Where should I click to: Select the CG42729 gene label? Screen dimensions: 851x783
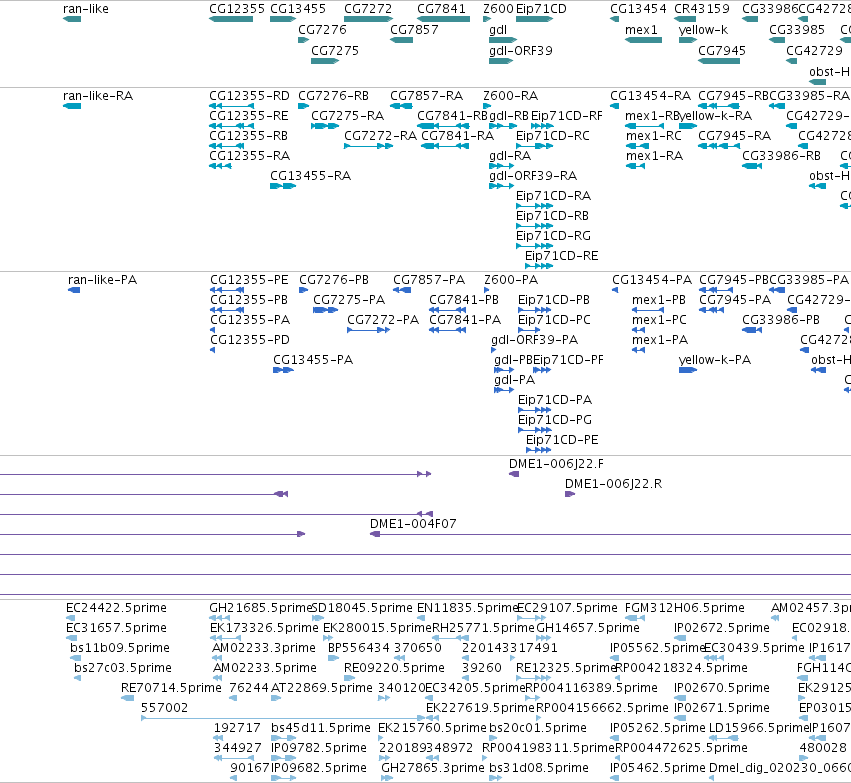pos(814,50)
